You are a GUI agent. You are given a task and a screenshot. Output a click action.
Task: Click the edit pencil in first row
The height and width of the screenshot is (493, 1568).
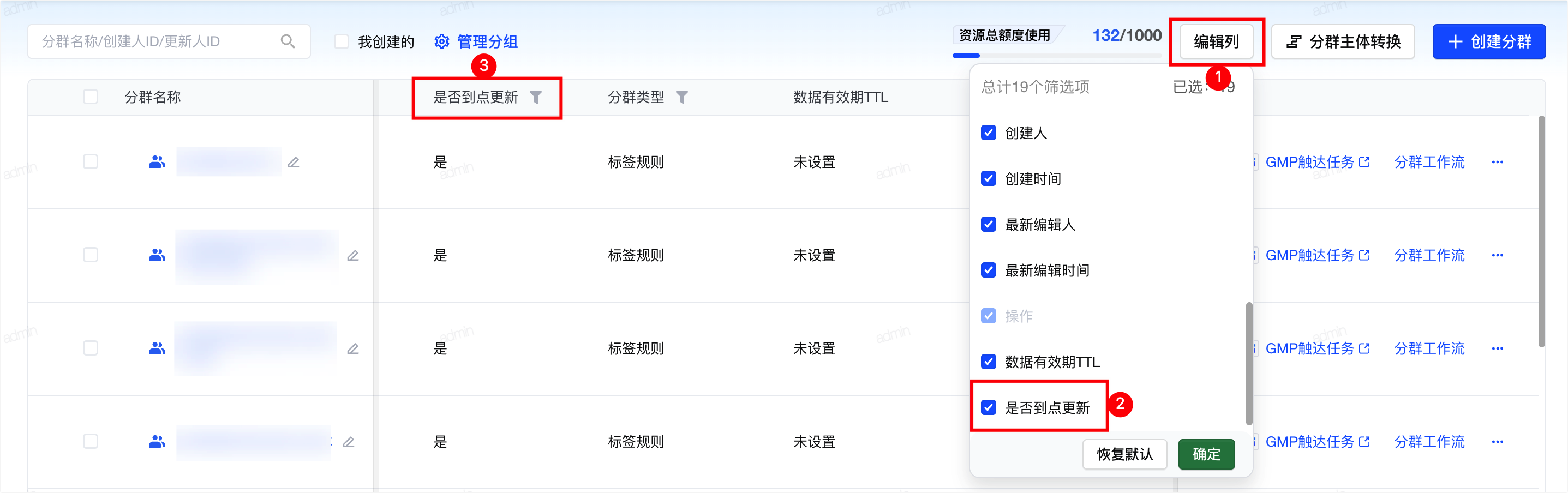(294, 162)
